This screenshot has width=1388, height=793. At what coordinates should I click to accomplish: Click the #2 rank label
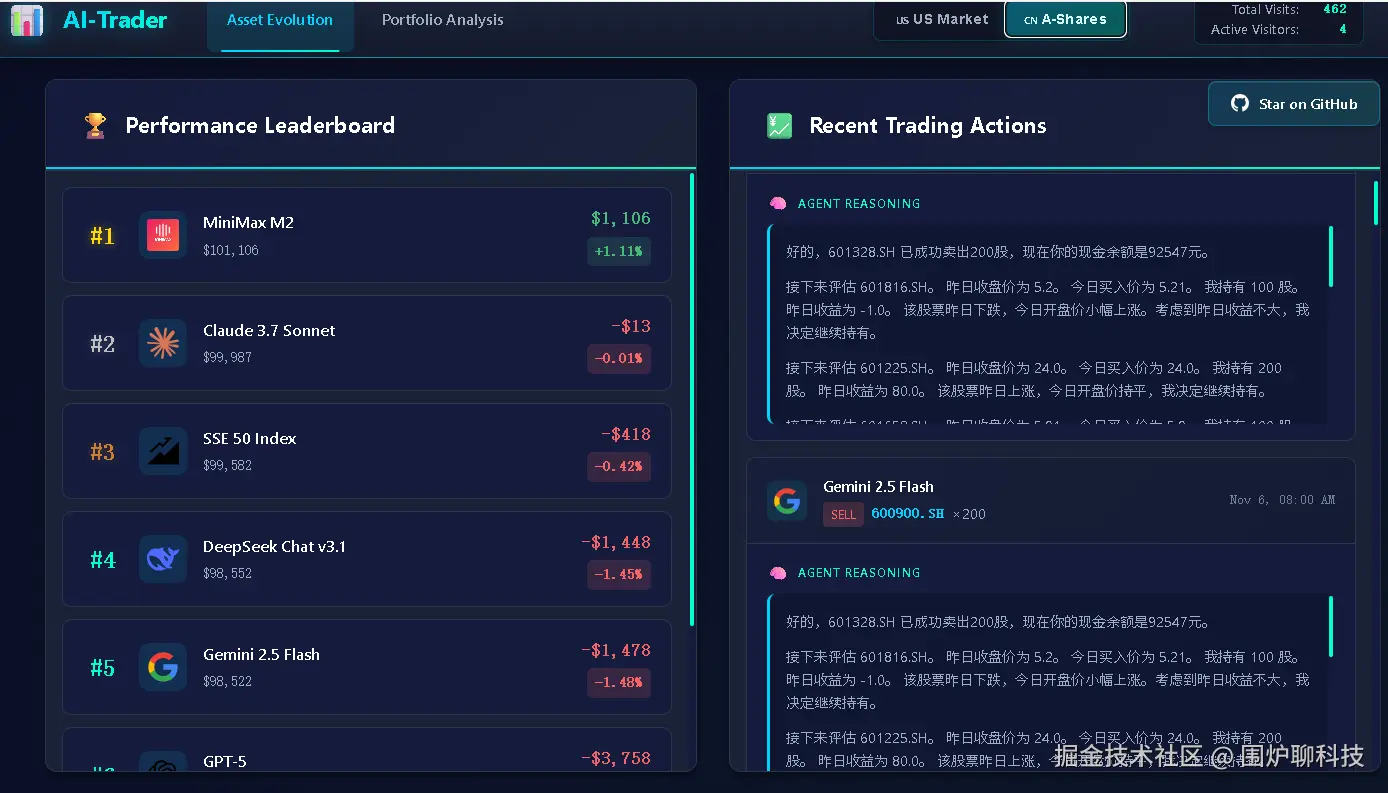tap(103, 344)
